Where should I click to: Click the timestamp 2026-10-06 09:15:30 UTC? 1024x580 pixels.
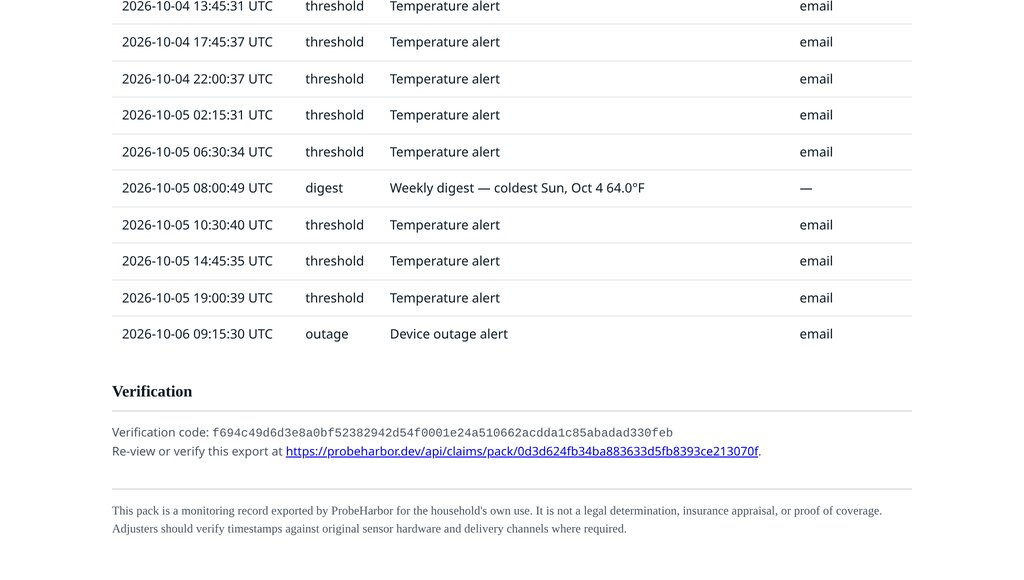pos(197,334)
